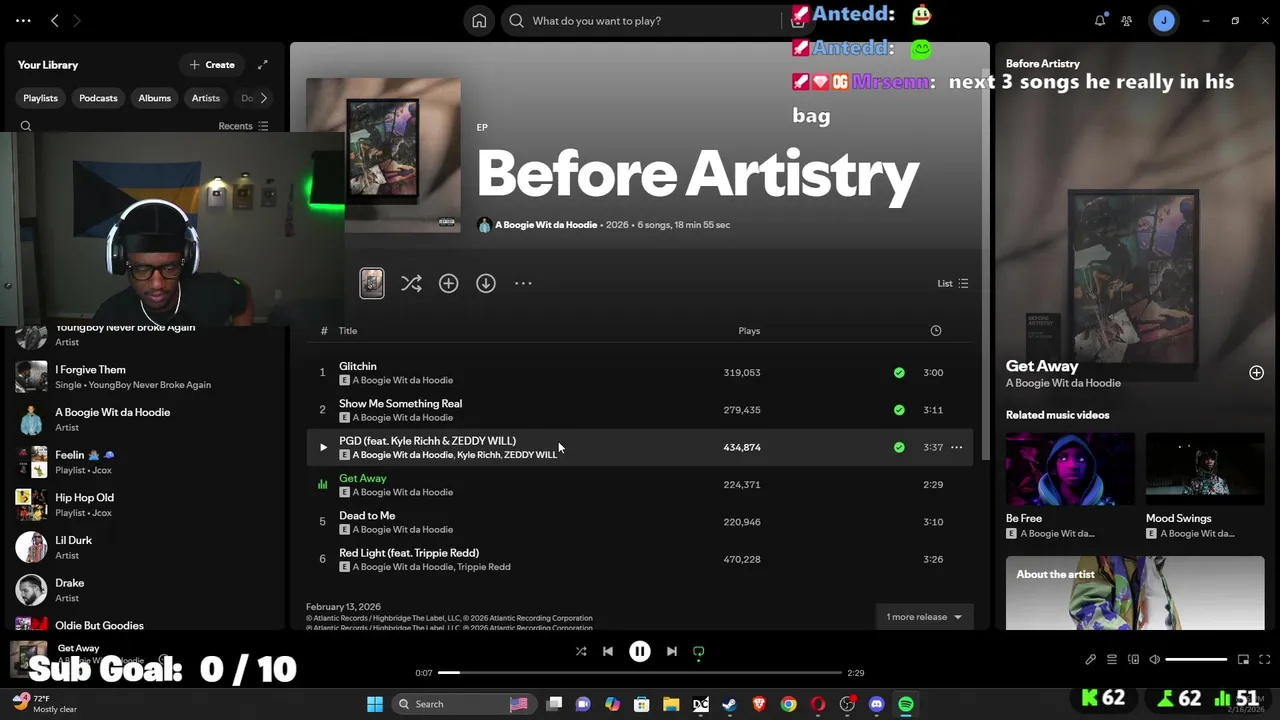
Task: Open user profile avatar J
Action: [x=1163, y=21]
